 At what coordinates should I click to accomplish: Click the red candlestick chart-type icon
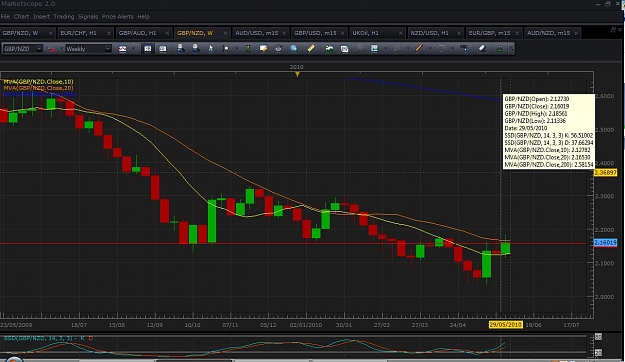point(51,49)
